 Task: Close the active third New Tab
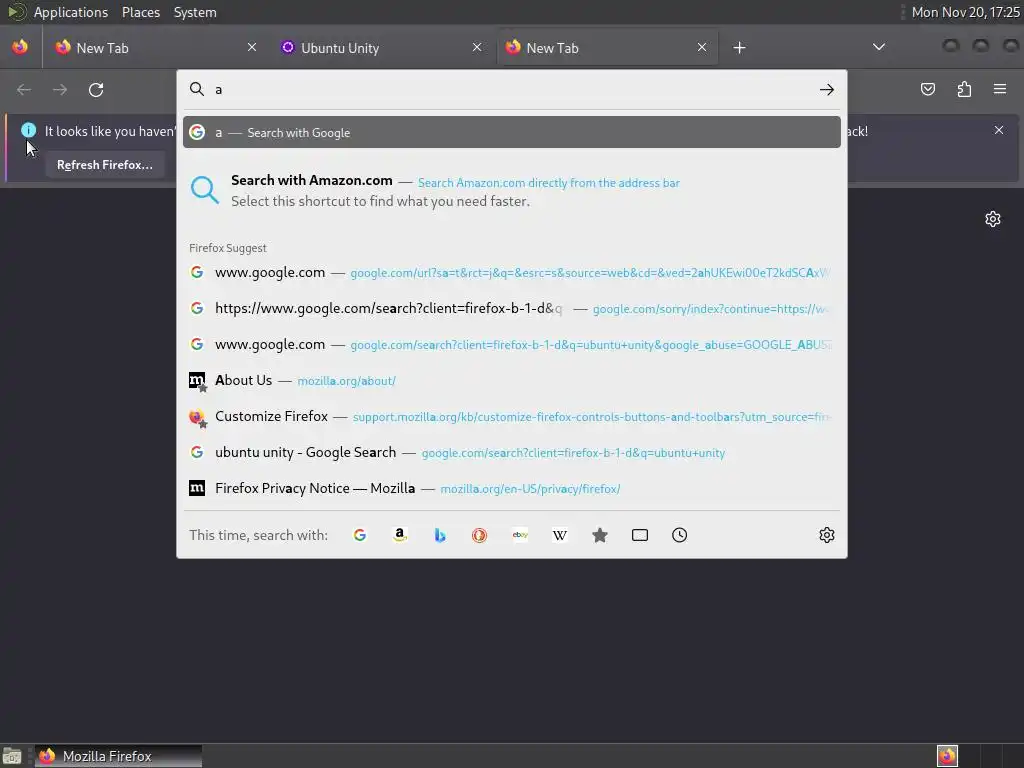701,47
